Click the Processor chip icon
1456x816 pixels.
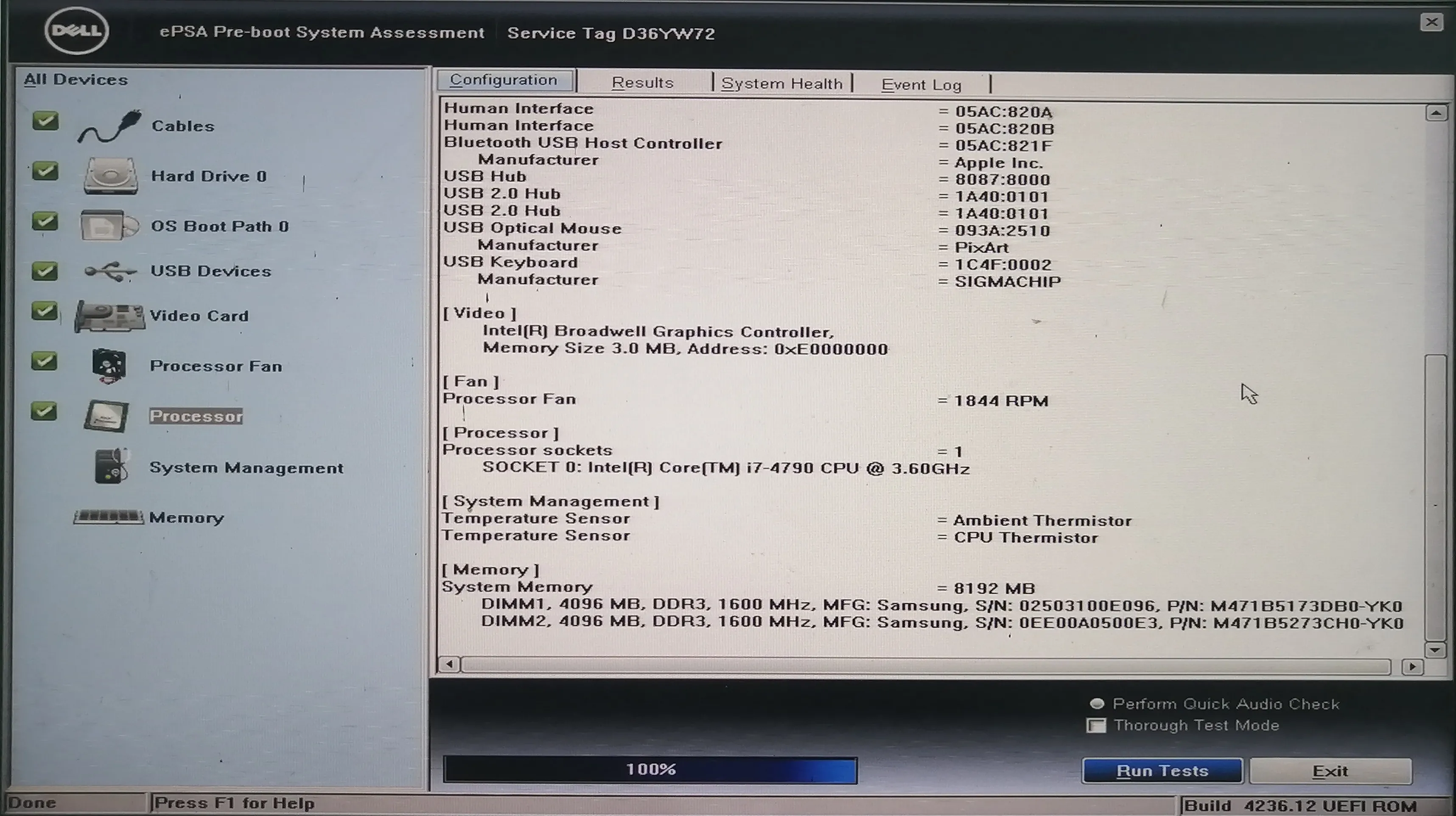click(106, 416)
